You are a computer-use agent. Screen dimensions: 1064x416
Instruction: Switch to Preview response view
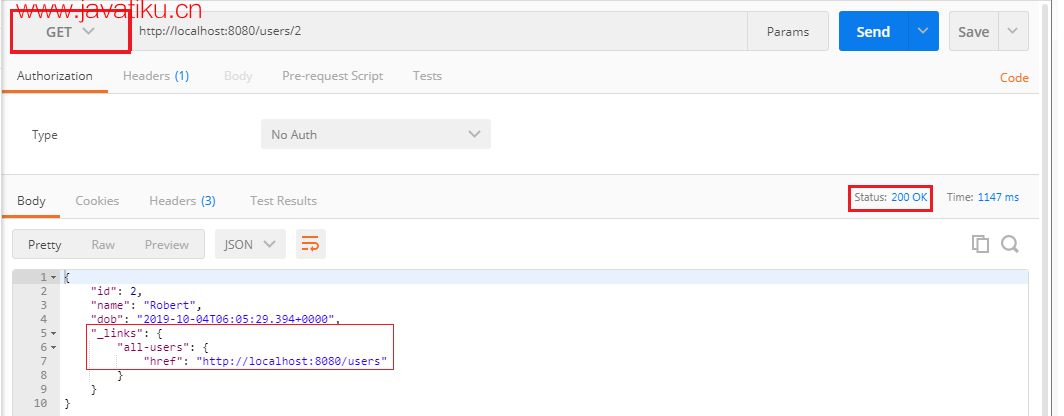click(167, 244)
